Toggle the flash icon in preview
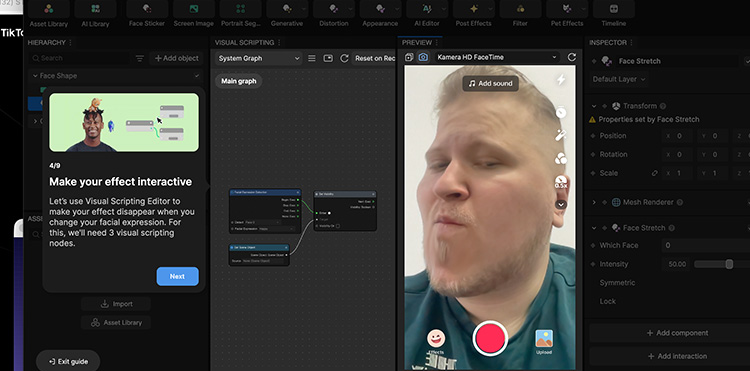The image size is (750, 371). pyautogui.click(x=561, y=79)
